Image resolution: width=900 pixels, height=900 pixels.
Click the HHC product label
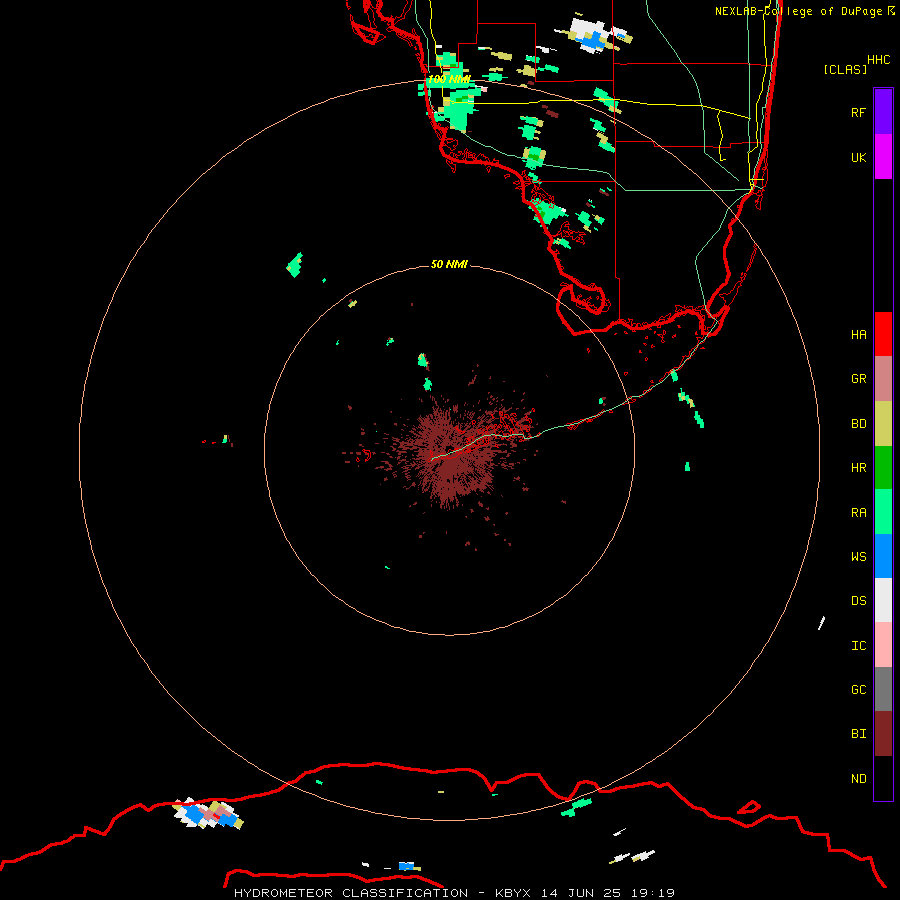(x=878, y=60)
